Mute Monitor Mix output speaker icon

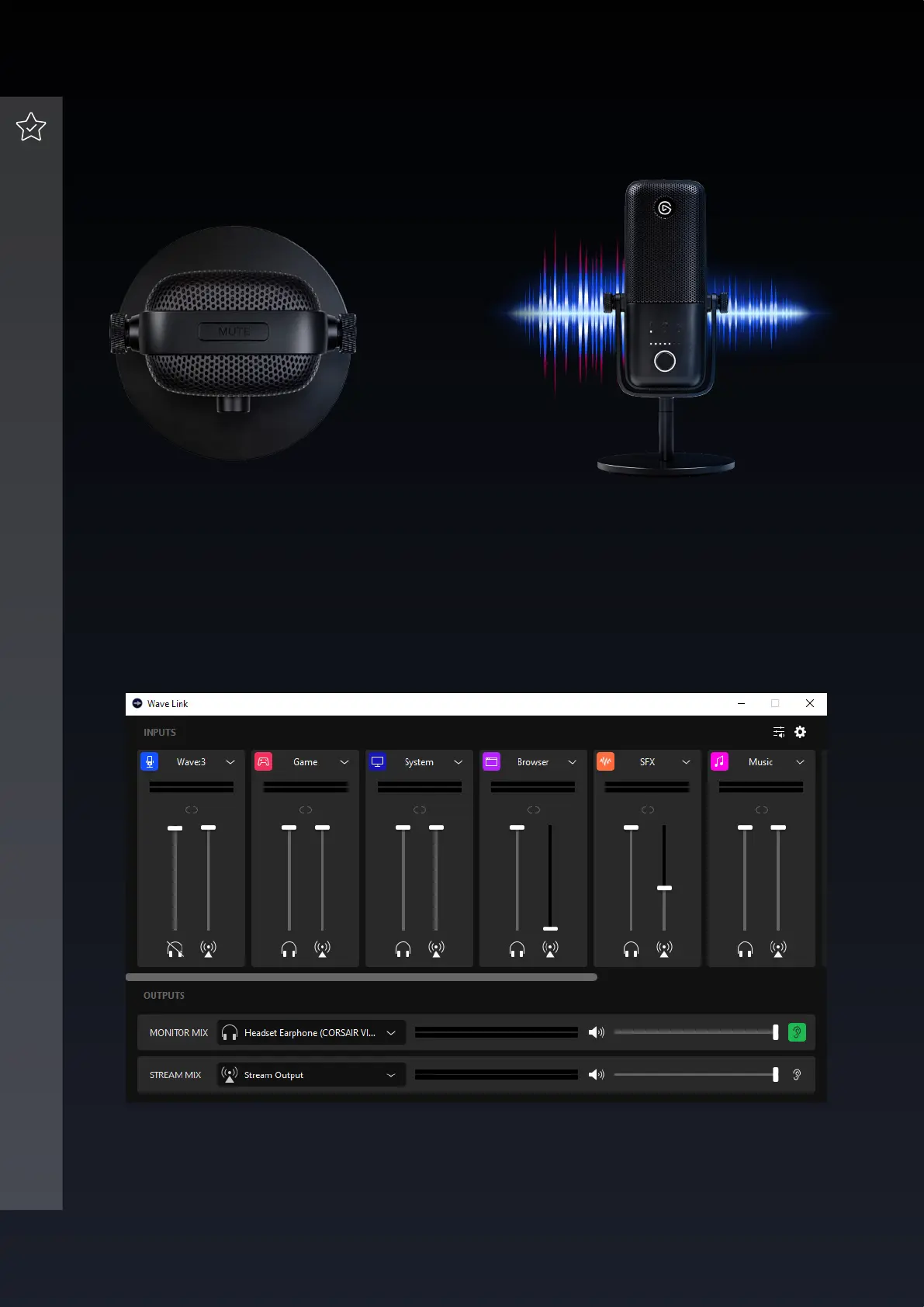(x=596, y=1032)
